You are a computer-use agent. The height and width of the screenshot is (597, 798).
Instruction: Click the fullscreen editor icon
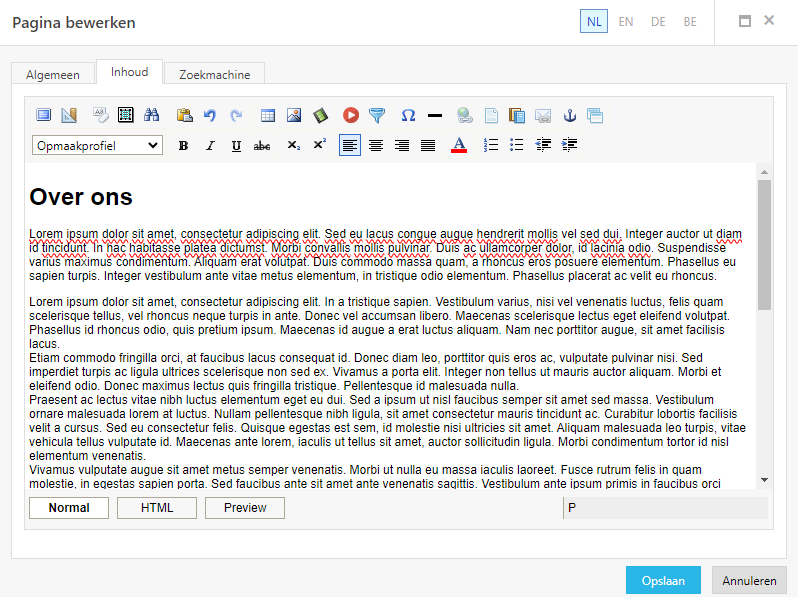tap(44, 115)
